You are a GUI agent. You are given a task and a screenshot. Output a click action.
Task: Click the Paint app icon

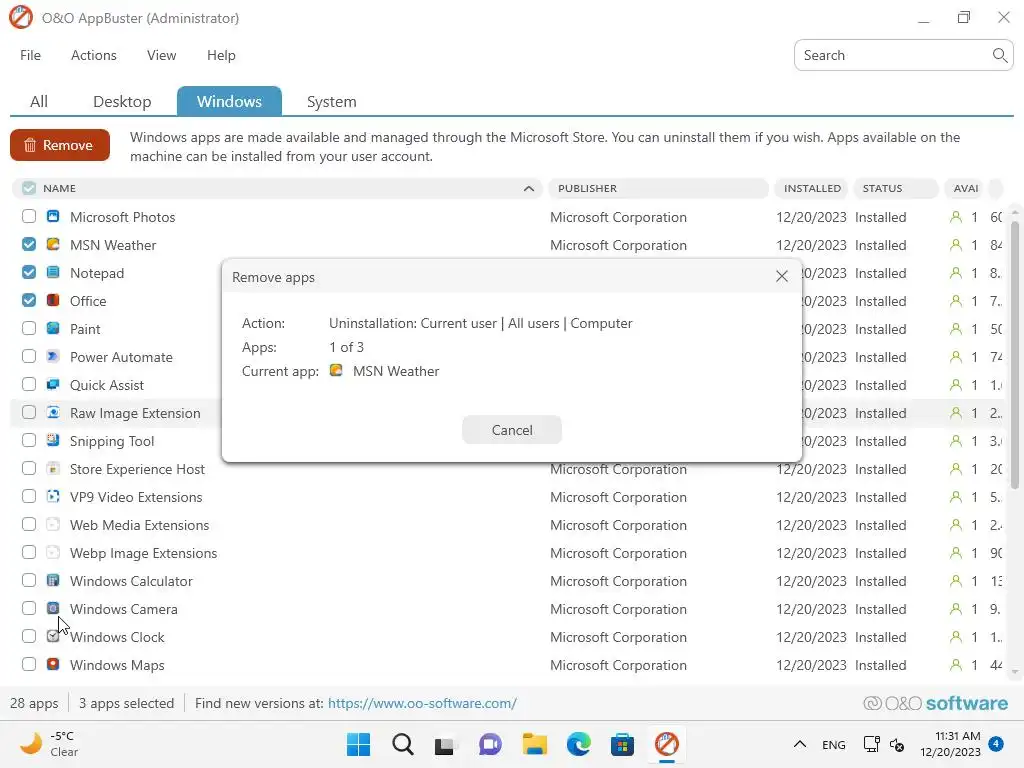click(53, 328)
